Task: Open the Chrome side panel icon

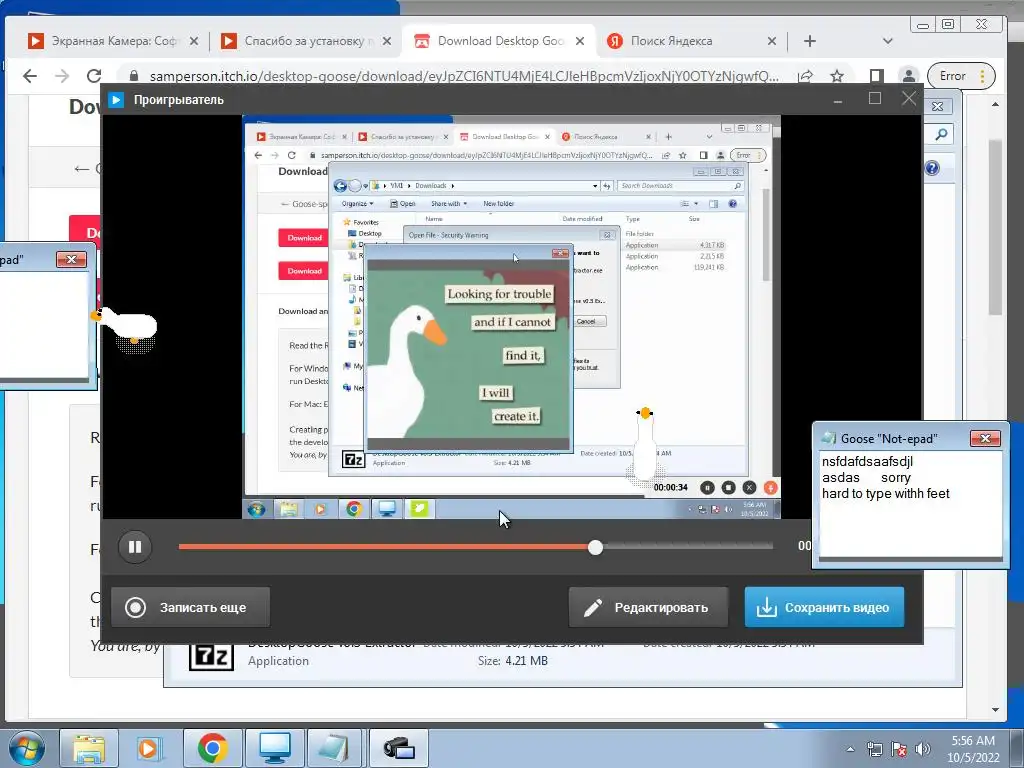Action: [x=877, y=76]
